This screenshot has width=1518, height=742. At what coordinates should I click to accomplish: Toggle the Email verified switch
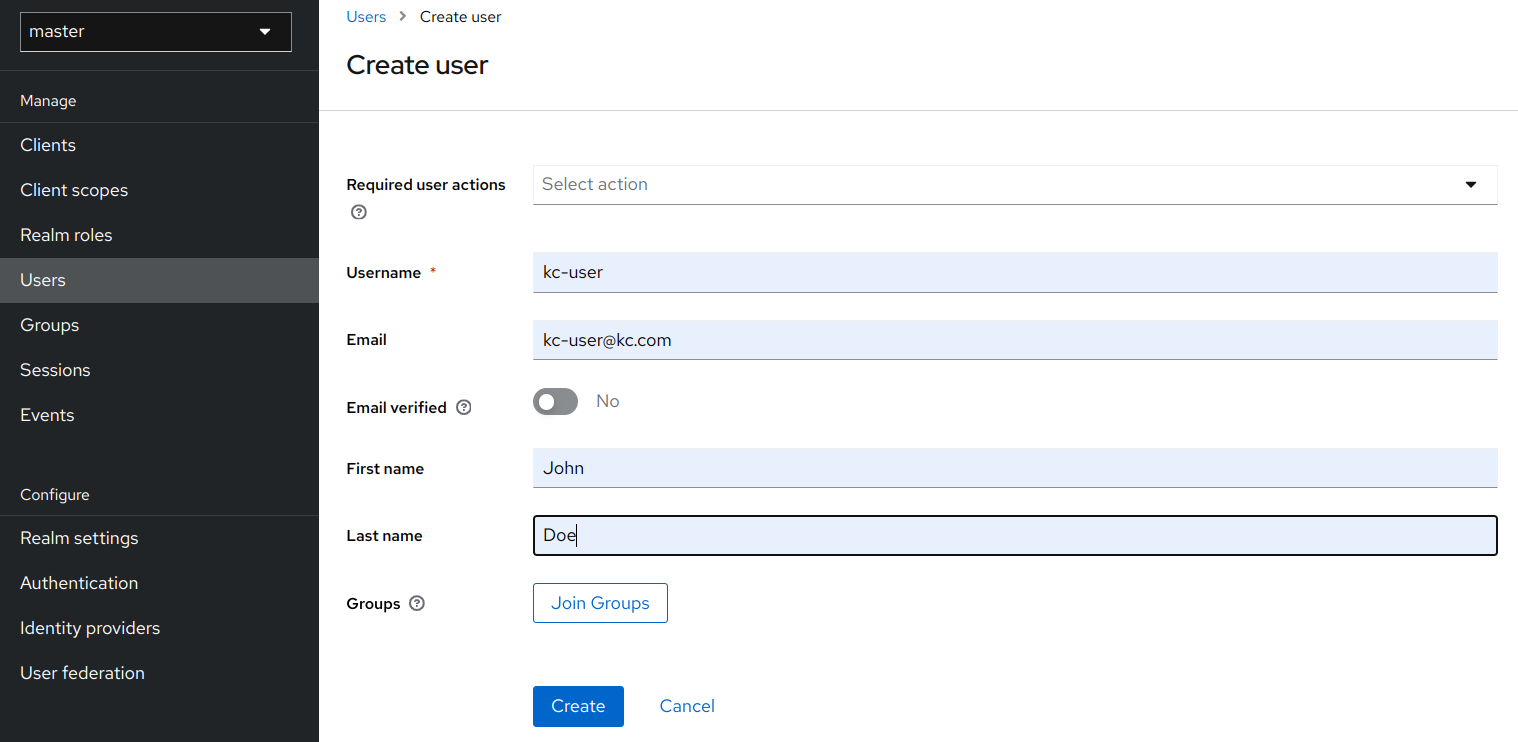(555, 402)
